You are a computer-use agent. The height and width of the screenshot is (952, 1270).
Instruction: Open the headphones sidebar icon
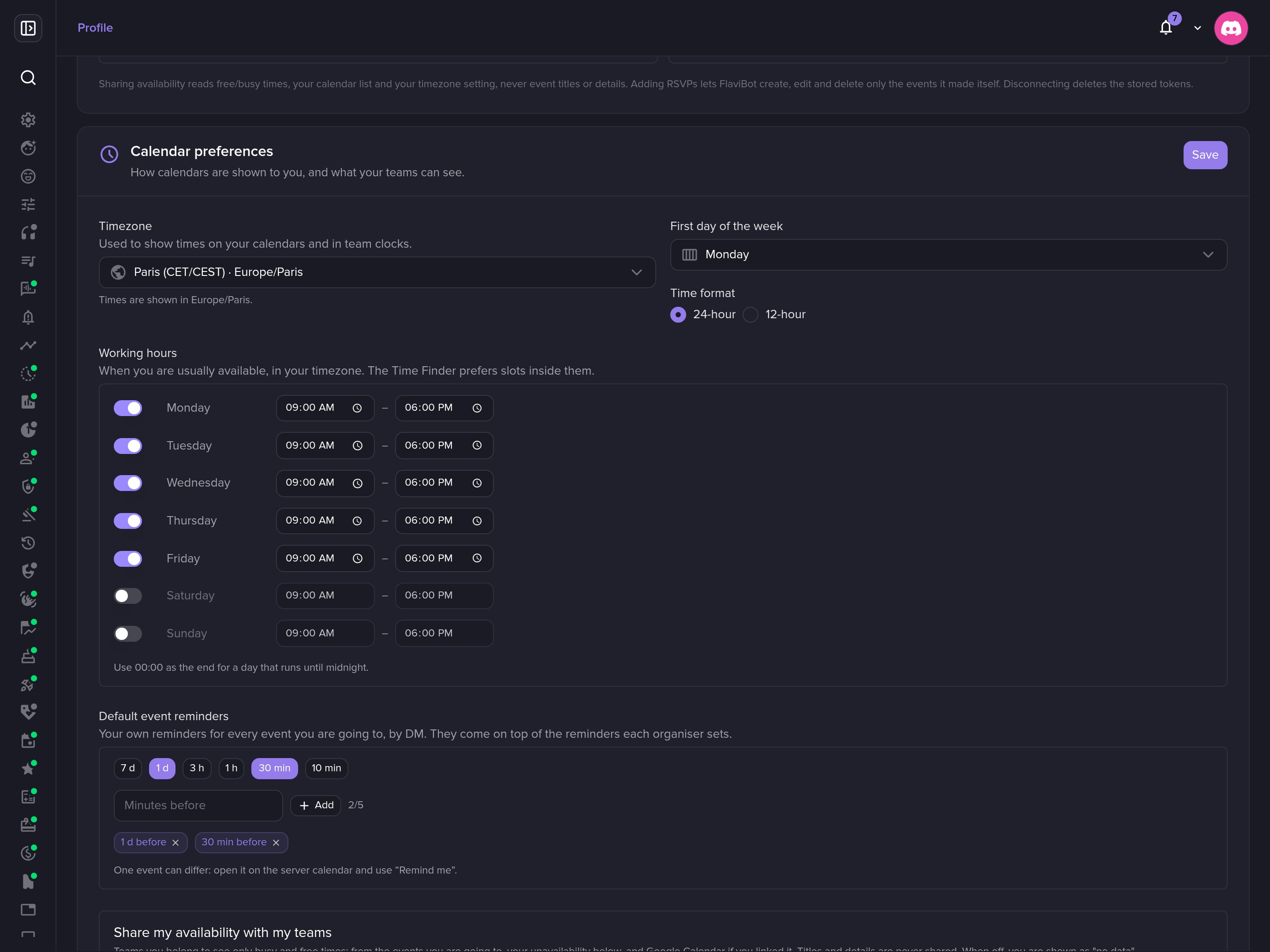28,232
